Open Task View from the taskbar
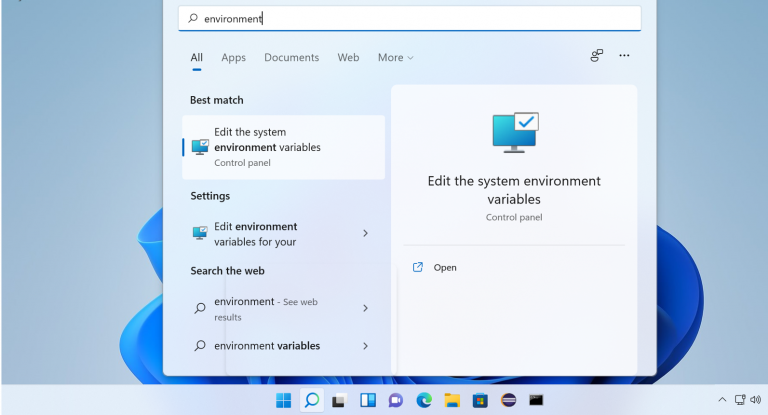 [x=339, y=401]
